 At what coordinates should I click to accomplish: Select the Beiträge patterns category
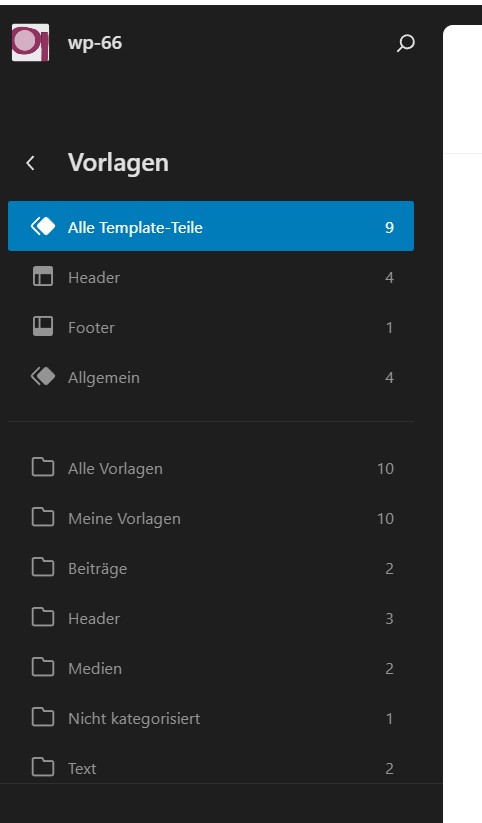click(x=211, y=568)
